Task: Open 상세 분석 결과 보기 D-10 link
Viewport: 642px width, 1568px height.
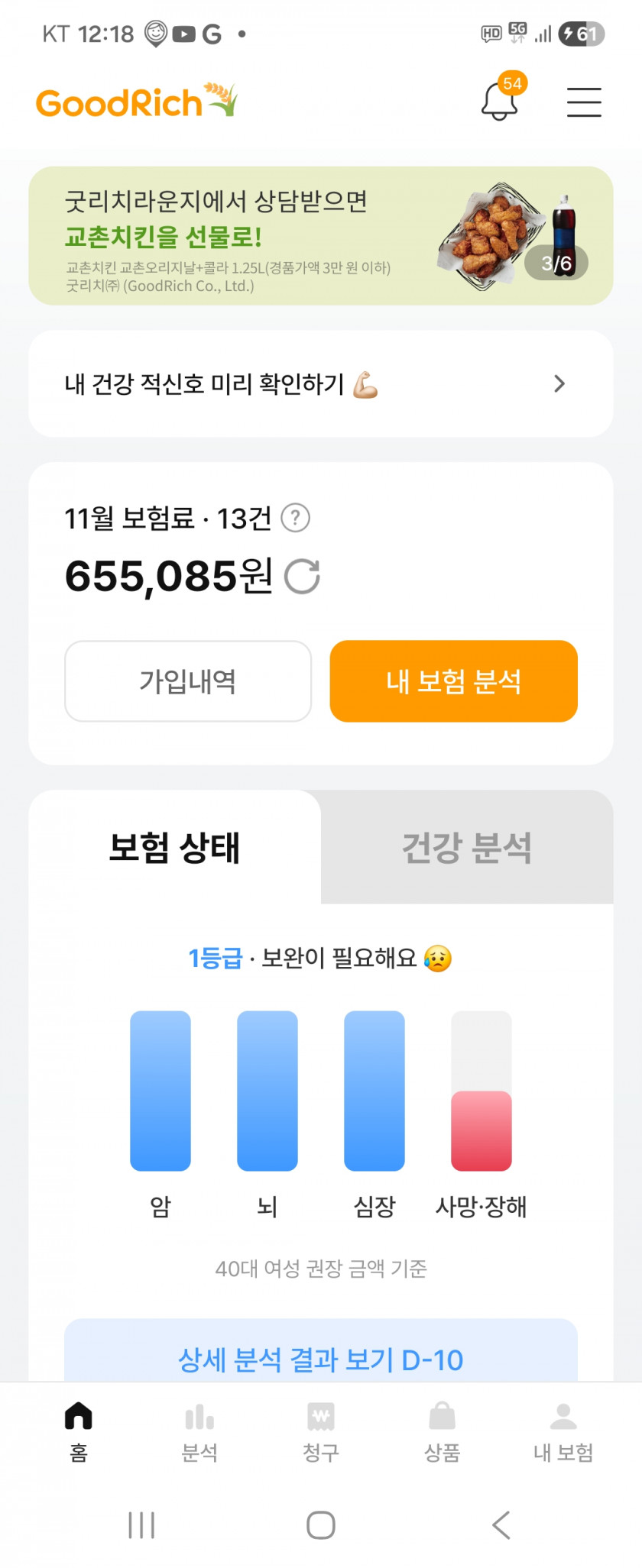Action: 321,1359
